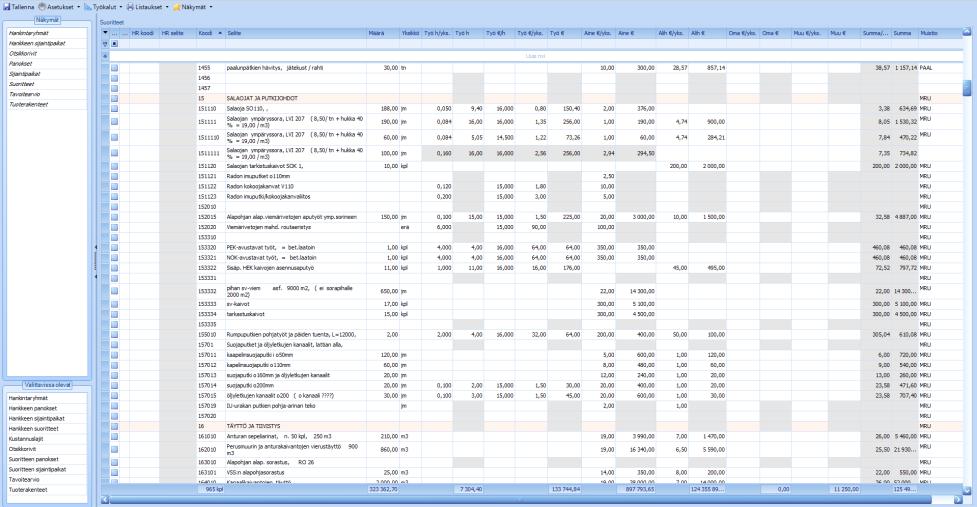Click the row icon for code 153333
Screen dimensions: 977x507
114,304
